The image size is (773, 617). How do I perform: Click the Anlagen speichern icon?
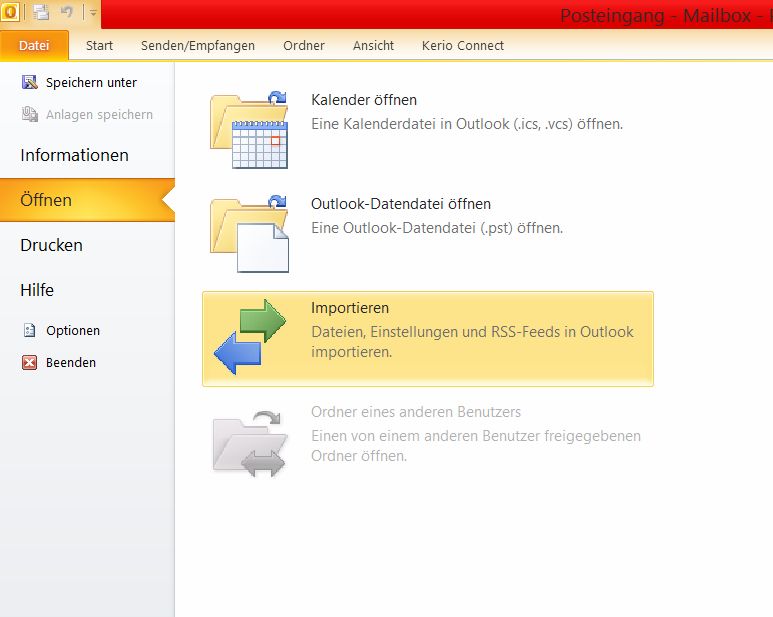[x=30, y=114]
